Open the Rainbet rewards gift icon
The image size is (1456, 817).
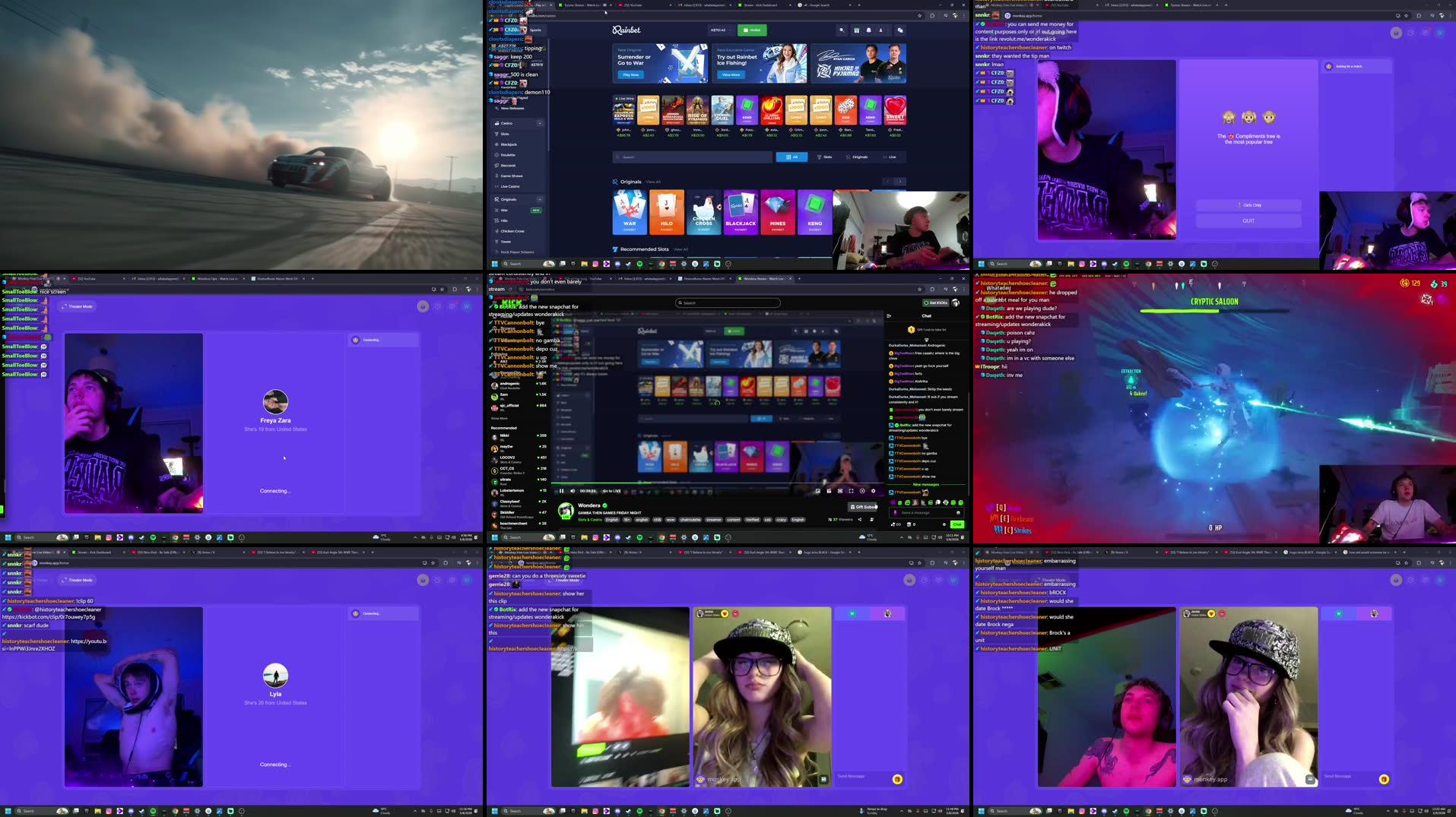pyautogui.click(x=856, y=30)
